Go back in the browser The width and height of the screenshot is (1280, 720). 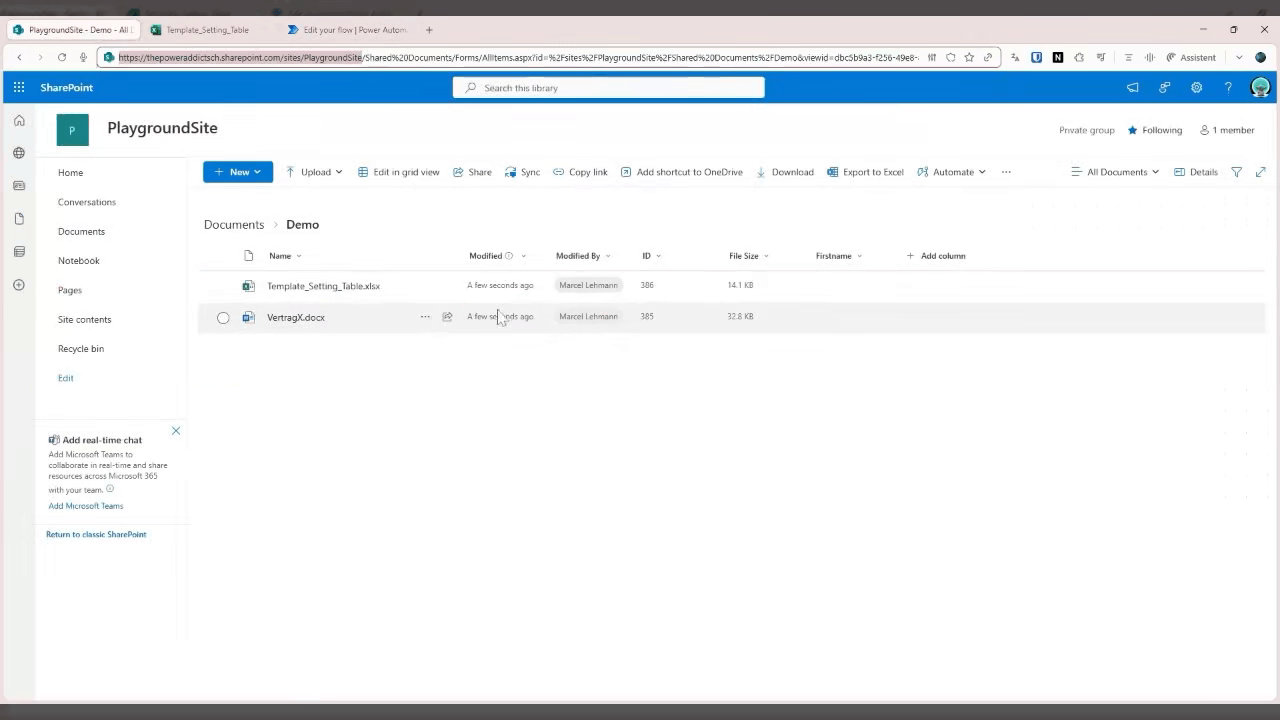pyautogui.click(x=19, y=58)
